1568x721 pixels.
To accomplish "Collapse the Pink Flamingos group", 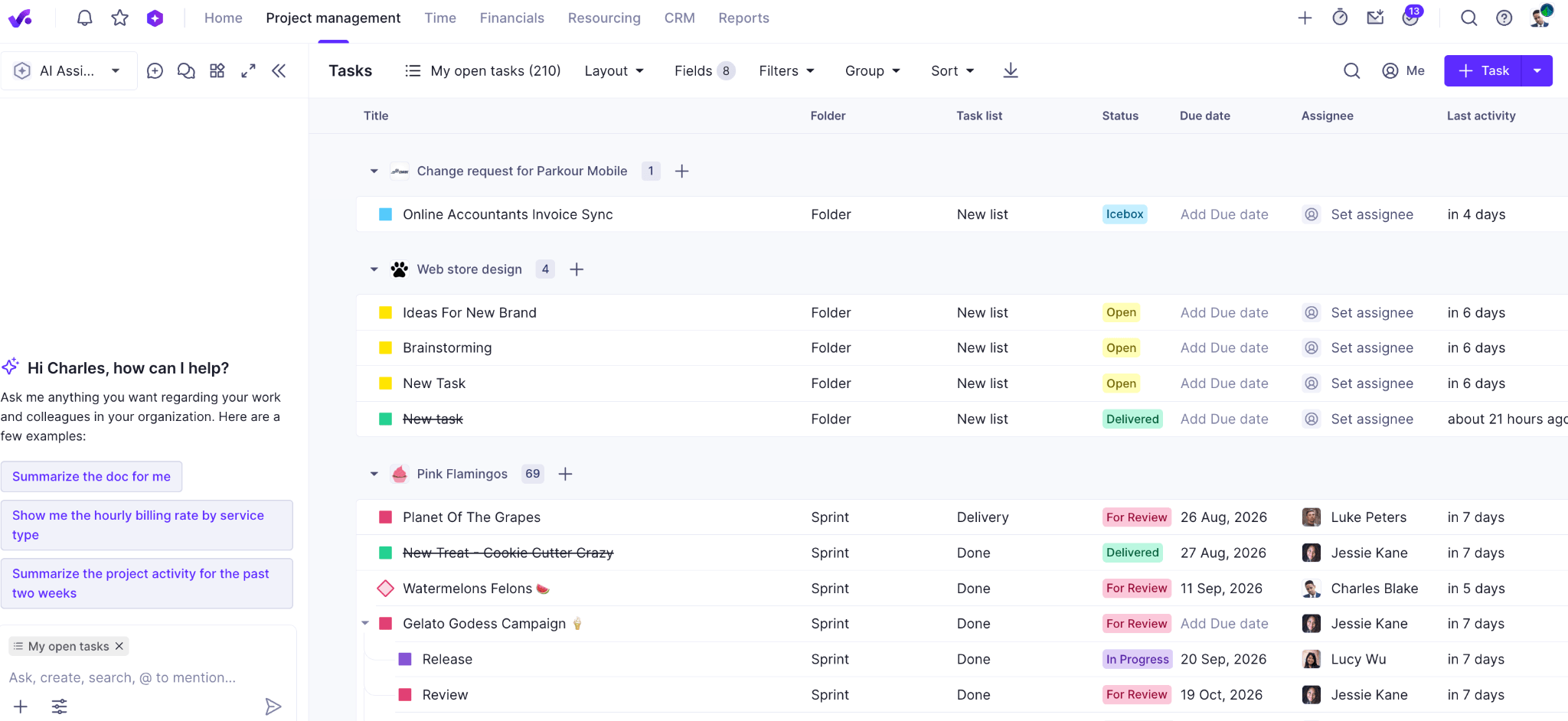I will point(374,474).
